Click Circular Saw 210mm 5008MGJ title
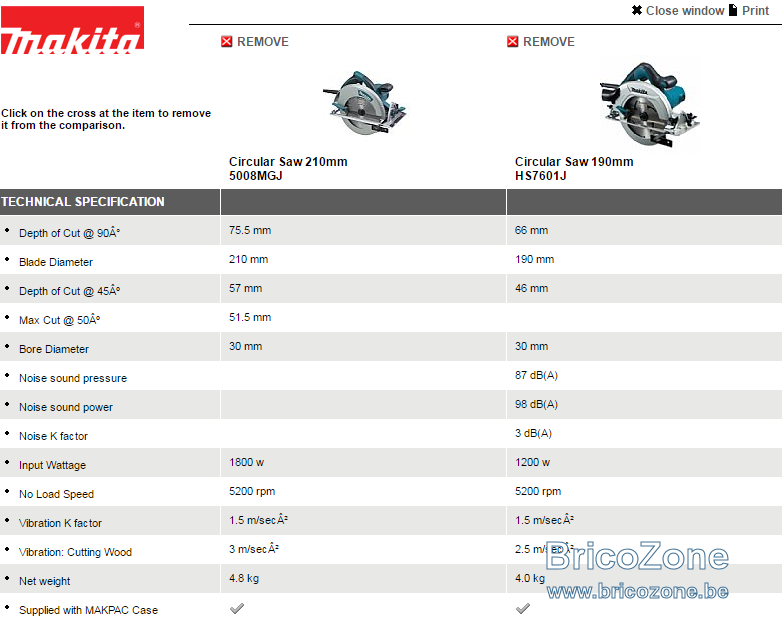The image size is (782, 635). [288, 169]
